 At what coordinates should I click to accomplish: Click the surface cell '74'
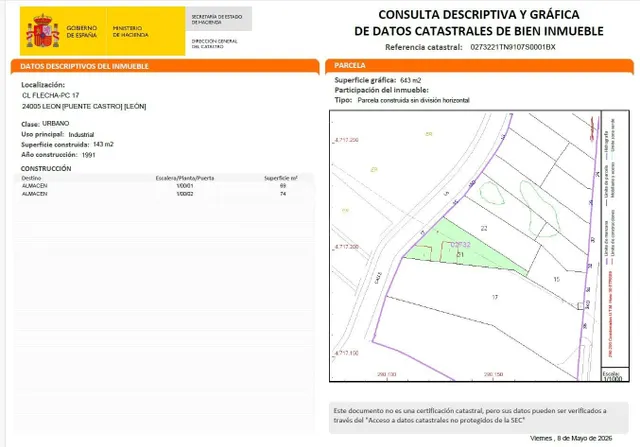(x=283, y=194)
